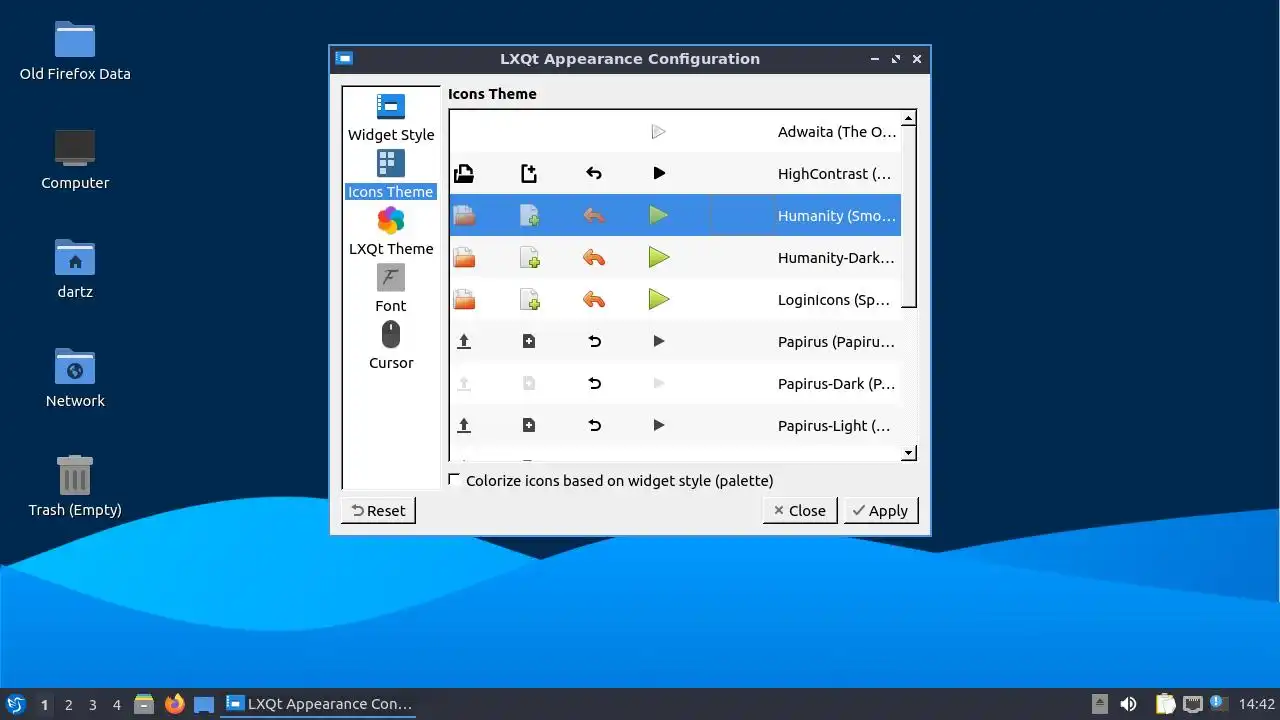Select the Adwaita icon theme row
Screen dimensions: 1280x720
point(675,132)
